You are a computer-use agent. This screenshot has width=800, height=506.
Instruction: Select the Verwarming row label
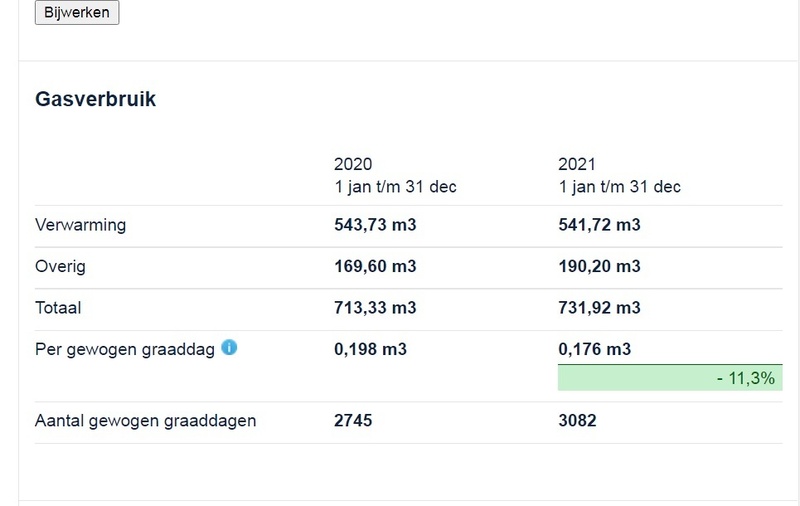tap(80, 225)
